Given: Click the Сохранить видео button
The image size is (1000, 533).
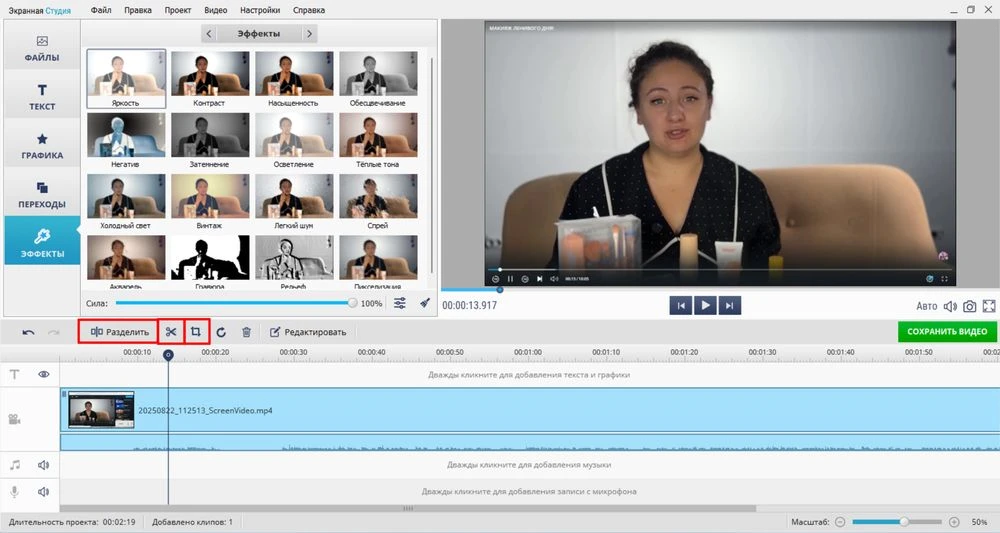Looking at the screenshot, I should pos(946,332).
